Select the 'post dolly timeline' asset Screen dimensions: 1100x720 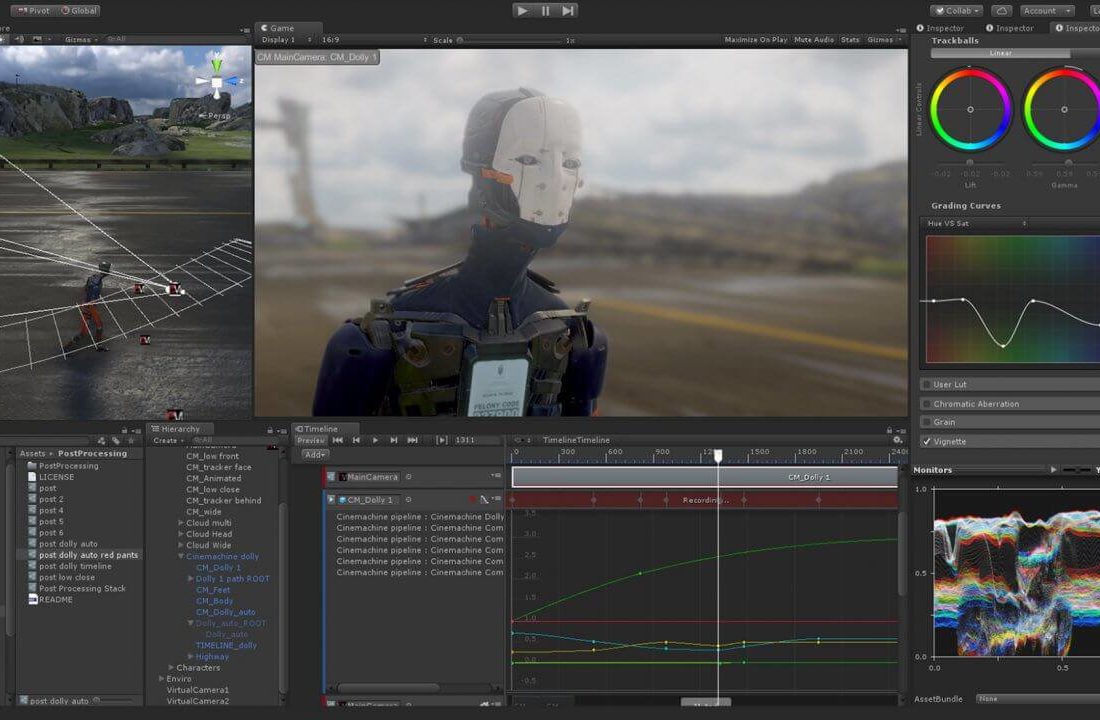click(75, 566)
